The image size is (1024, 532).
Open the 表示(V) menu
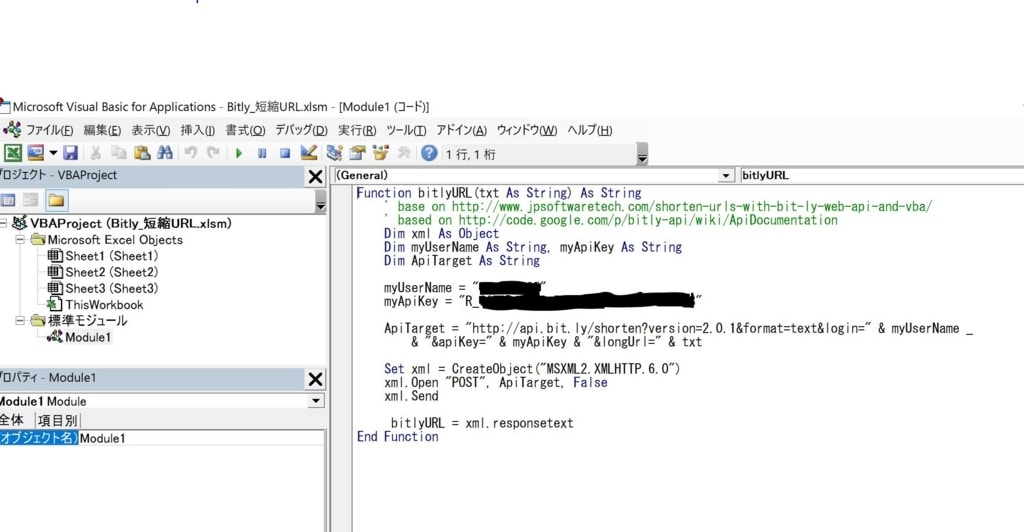151,131
